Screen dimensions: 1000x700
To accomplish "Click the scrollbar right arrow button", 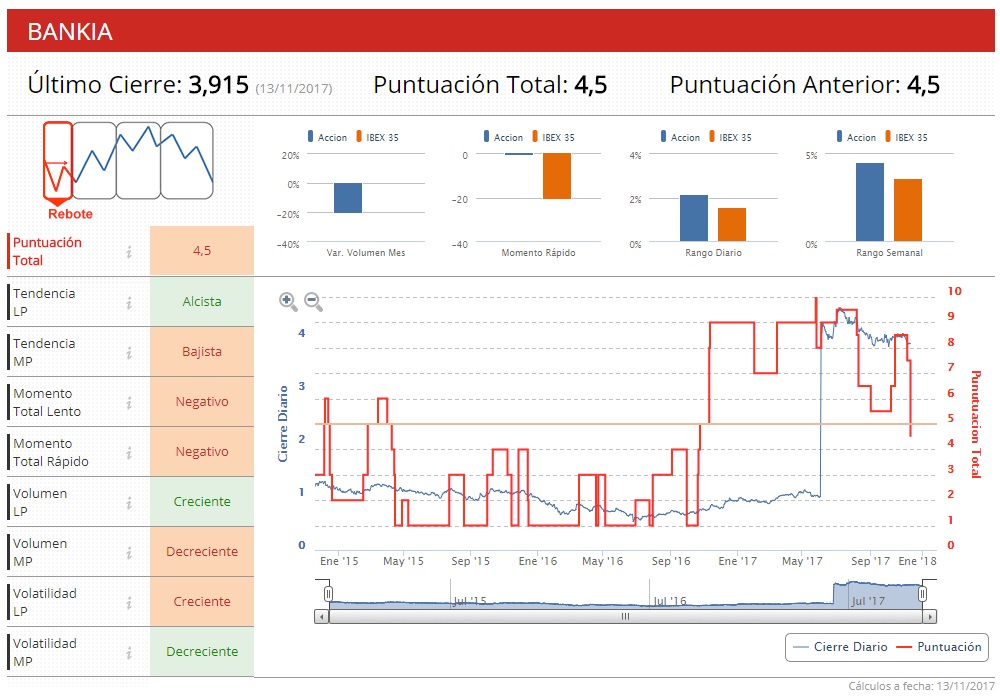I will tap(930, 616).
